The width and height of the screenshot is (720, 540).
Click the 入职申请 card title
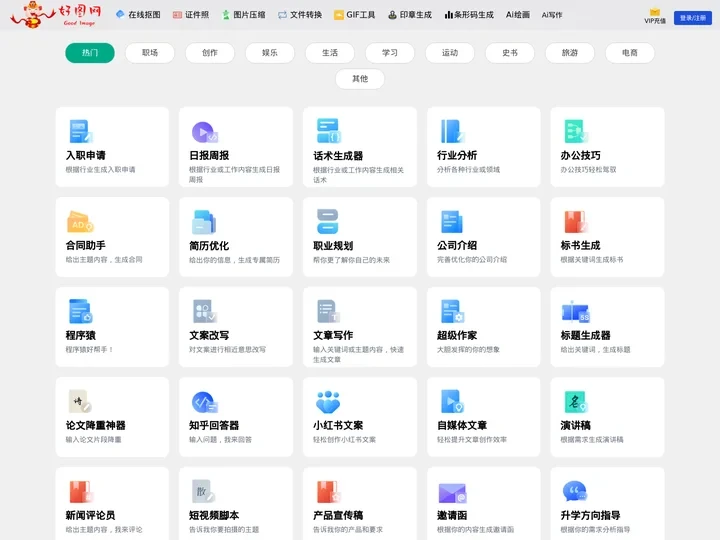(85, 155)
